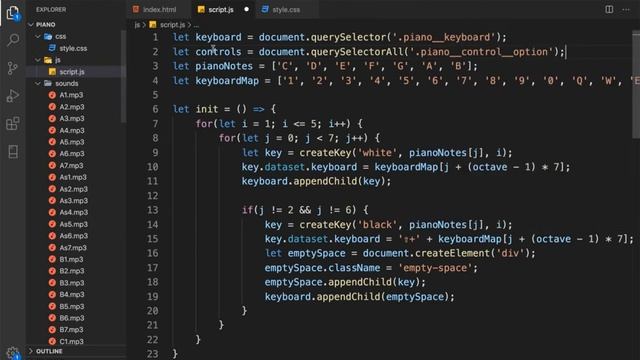Open A1.mp3 in the sounds folder

[x=71, y=95]
